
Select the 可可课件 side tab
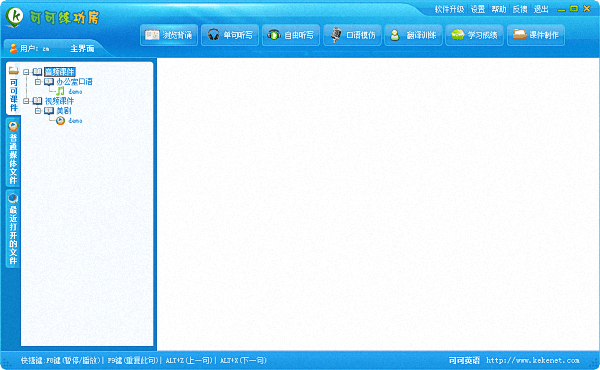(13, 89)
